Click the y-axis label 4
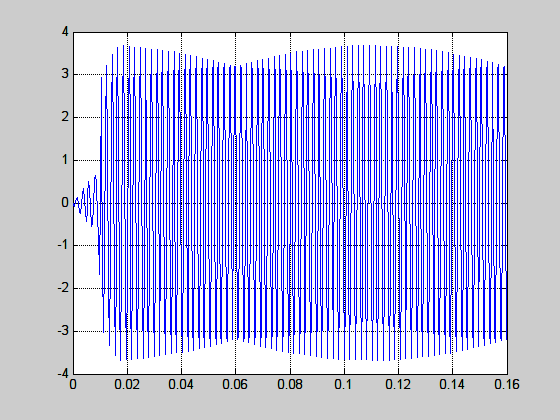560x420 pixels. pos(65,32)
